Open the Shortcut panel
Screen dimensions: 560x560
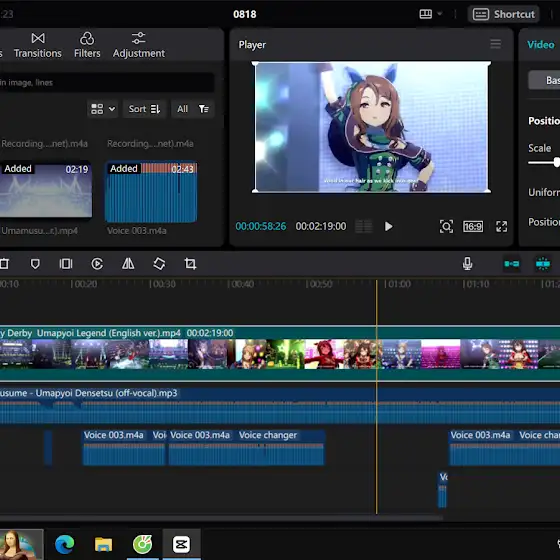[504, 14]
